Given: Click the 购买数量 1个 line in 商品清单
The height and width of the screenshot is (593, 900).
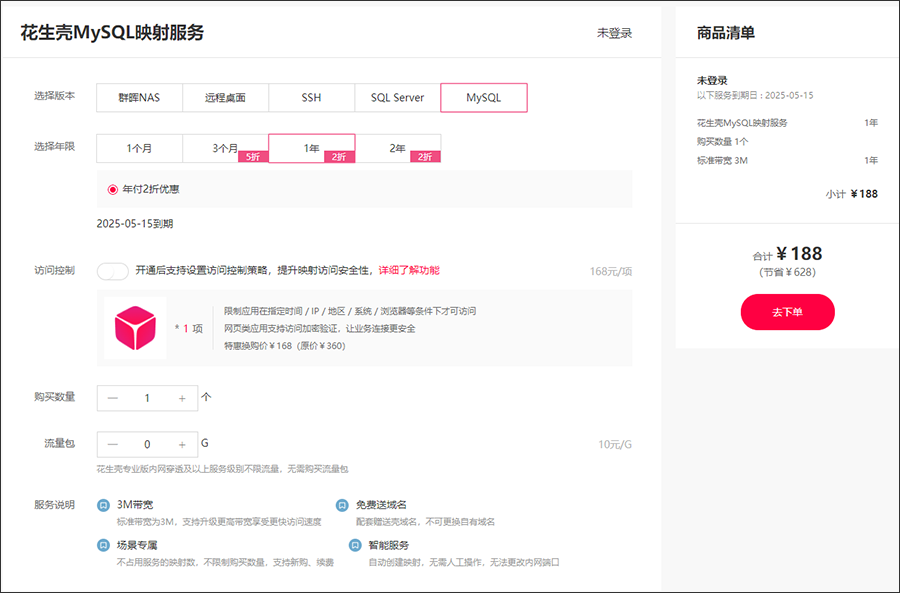Looking at the screenshot, I should tap(723, 142).
